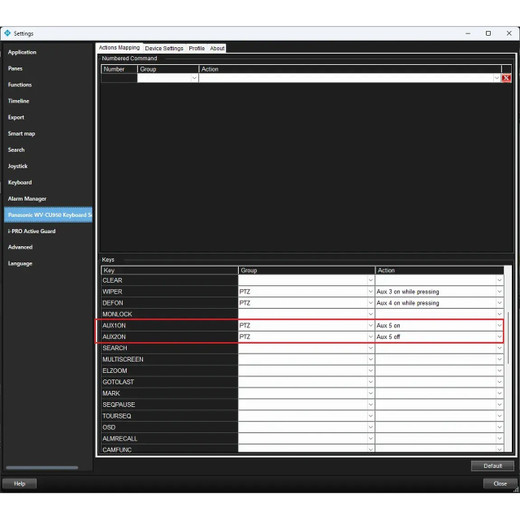This screenshot has width=520, height=520.
Task: Open the About tab
Action: pos(217,48)
